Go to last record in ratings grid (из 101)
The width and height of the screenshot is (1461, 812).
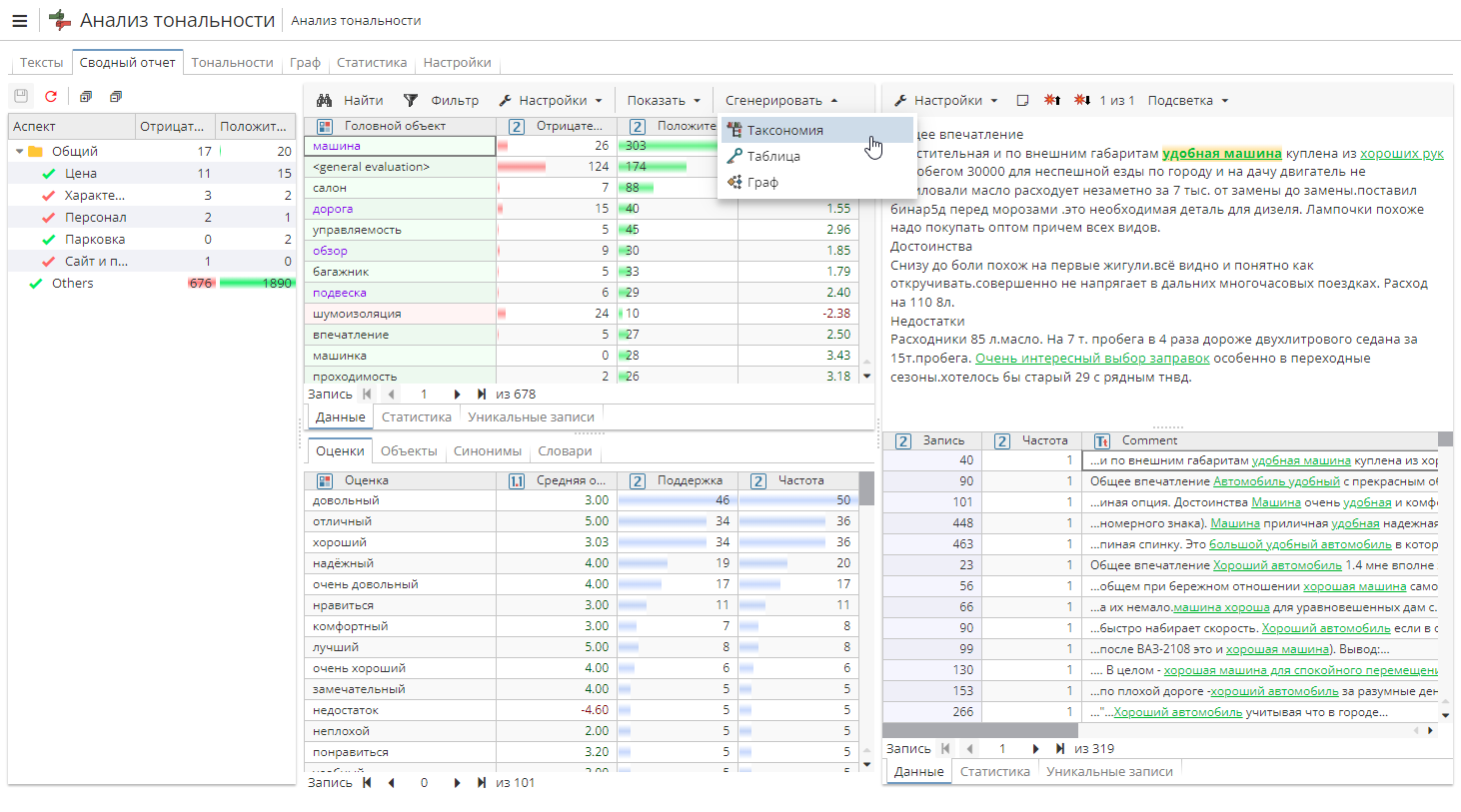tap(482, 783)
